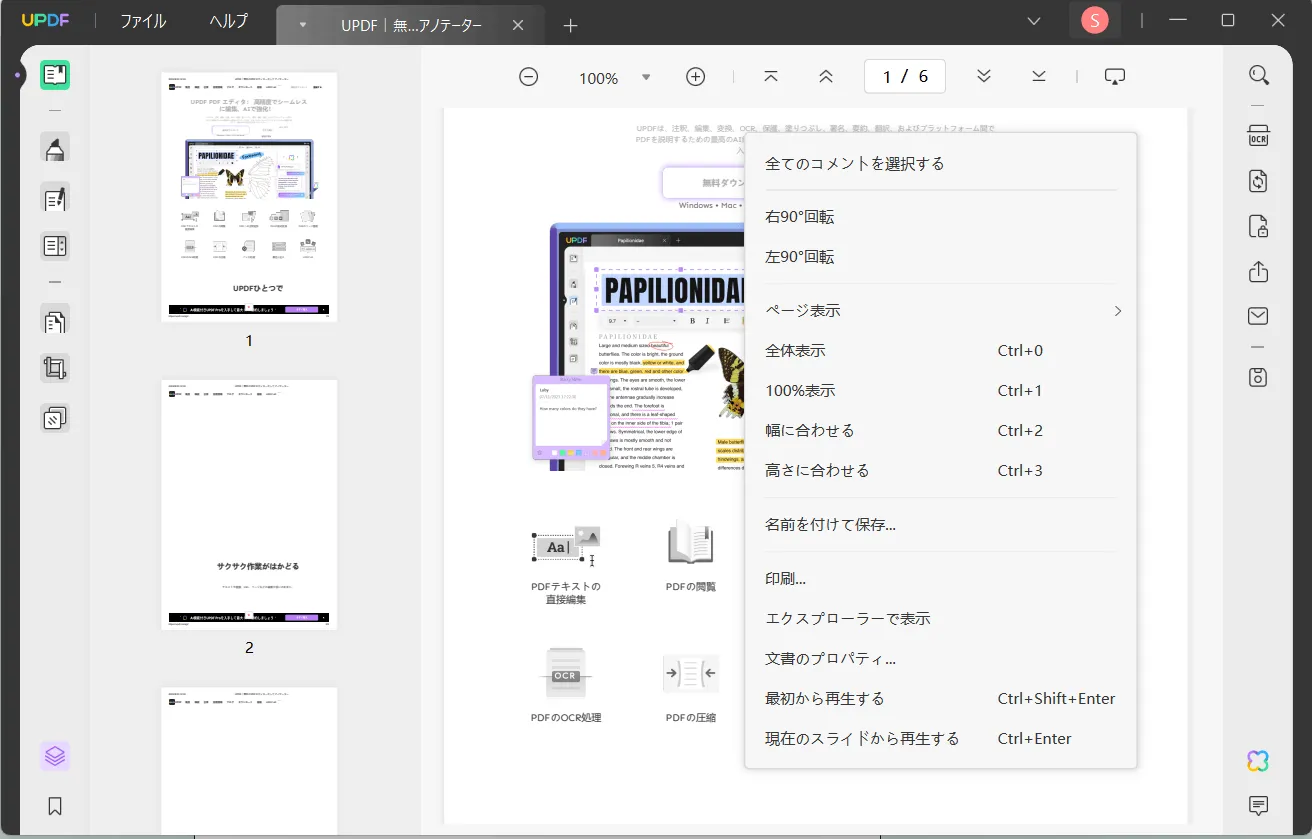Click the UPDF logo in title bar
This screenshot has height=839, width=1312.
point(46,21)
